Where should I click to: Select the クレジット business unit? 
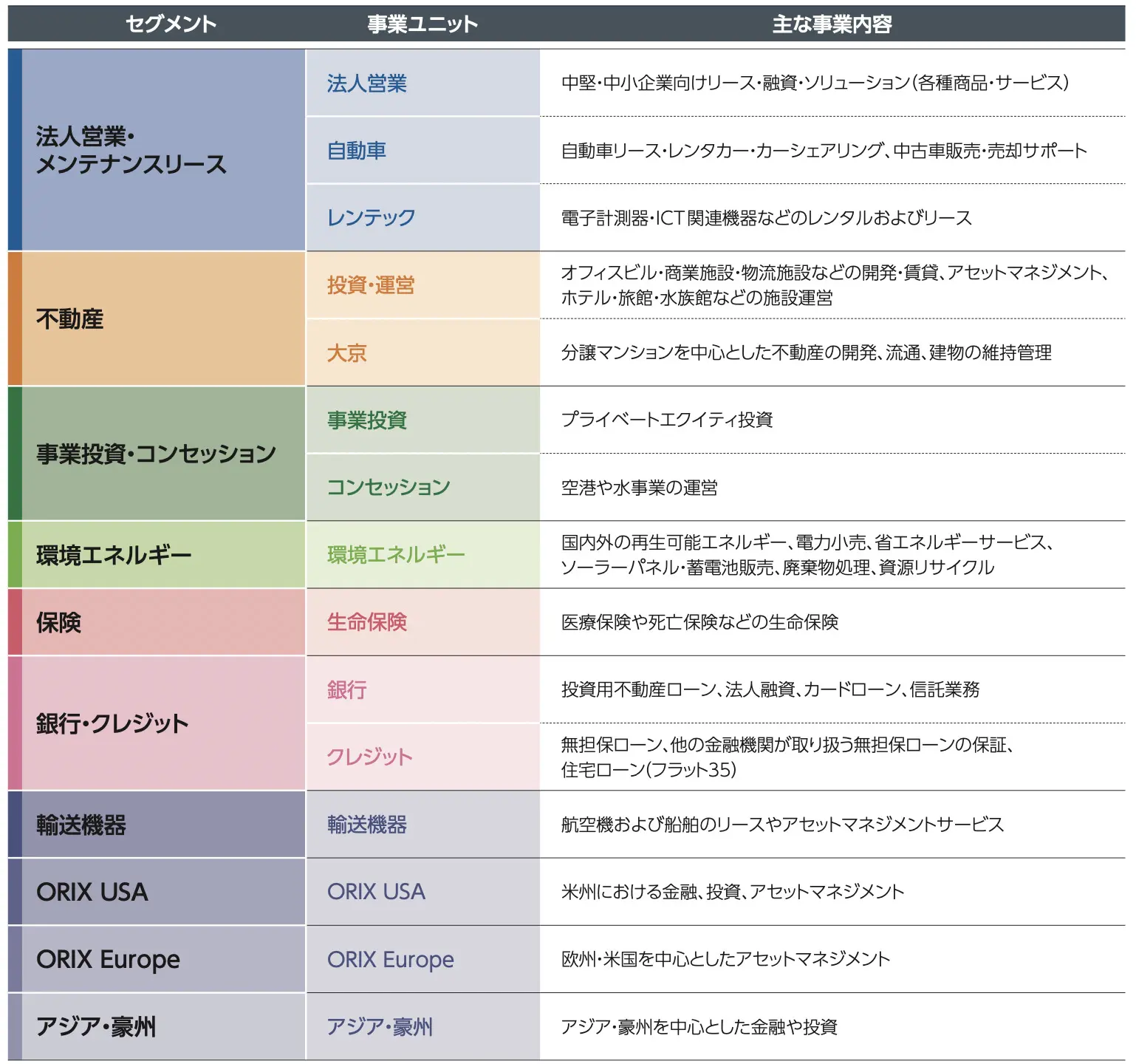[x=369, y=757]
